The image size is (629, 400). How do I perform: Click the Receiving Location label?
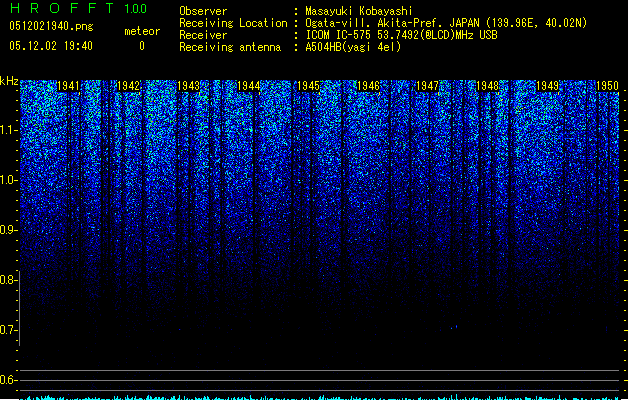[x=233, y=23]
